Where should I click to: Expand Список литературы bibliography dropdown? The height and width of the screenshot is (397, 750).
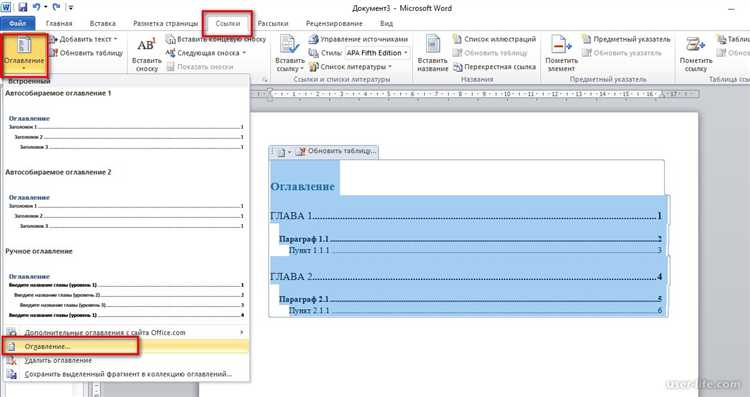tap(389, 67)
